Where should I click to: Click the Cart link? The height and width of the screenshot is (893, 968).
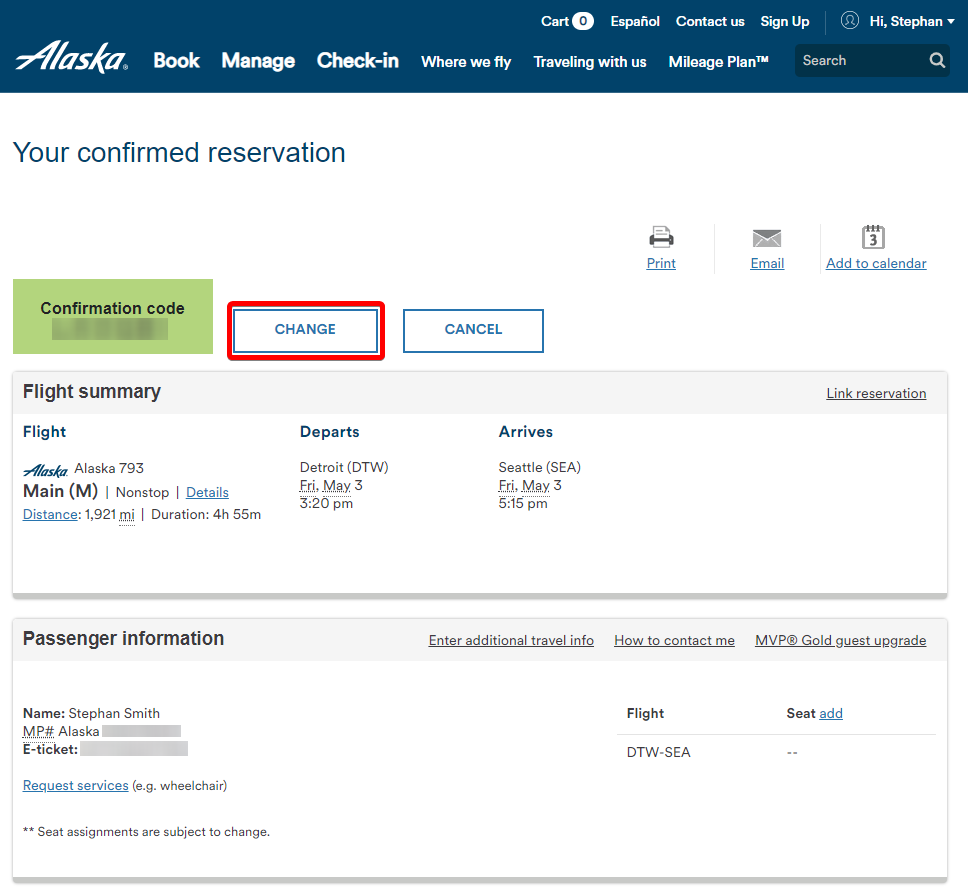coord(555,22)
